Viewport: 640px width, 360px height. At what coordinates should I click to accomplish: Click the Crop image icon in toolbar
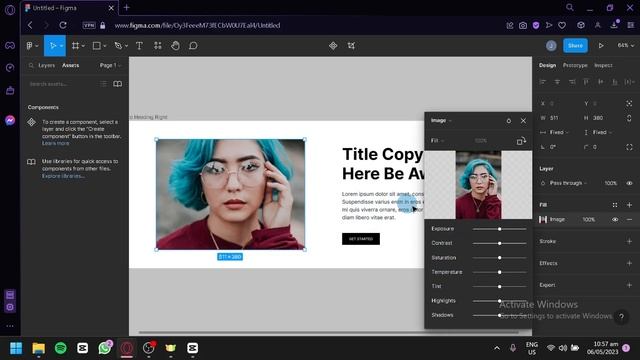pos(351,46)
